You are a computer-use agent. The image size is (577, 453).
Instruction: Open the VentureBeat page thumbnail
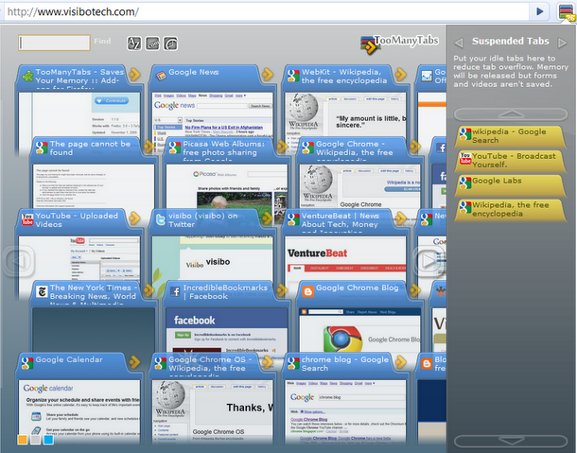coord(346,258)
